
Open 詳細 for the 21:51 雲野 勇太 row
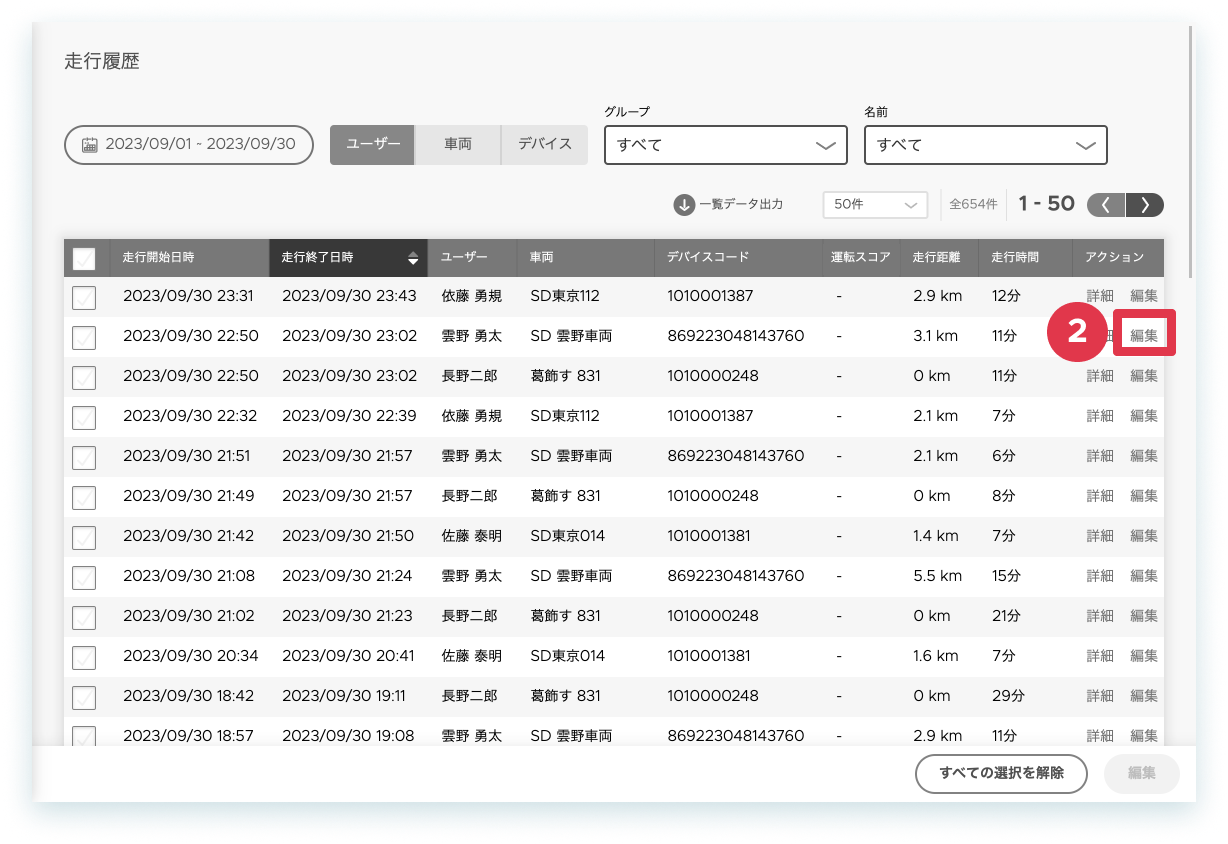click(x=1100, y=456)
